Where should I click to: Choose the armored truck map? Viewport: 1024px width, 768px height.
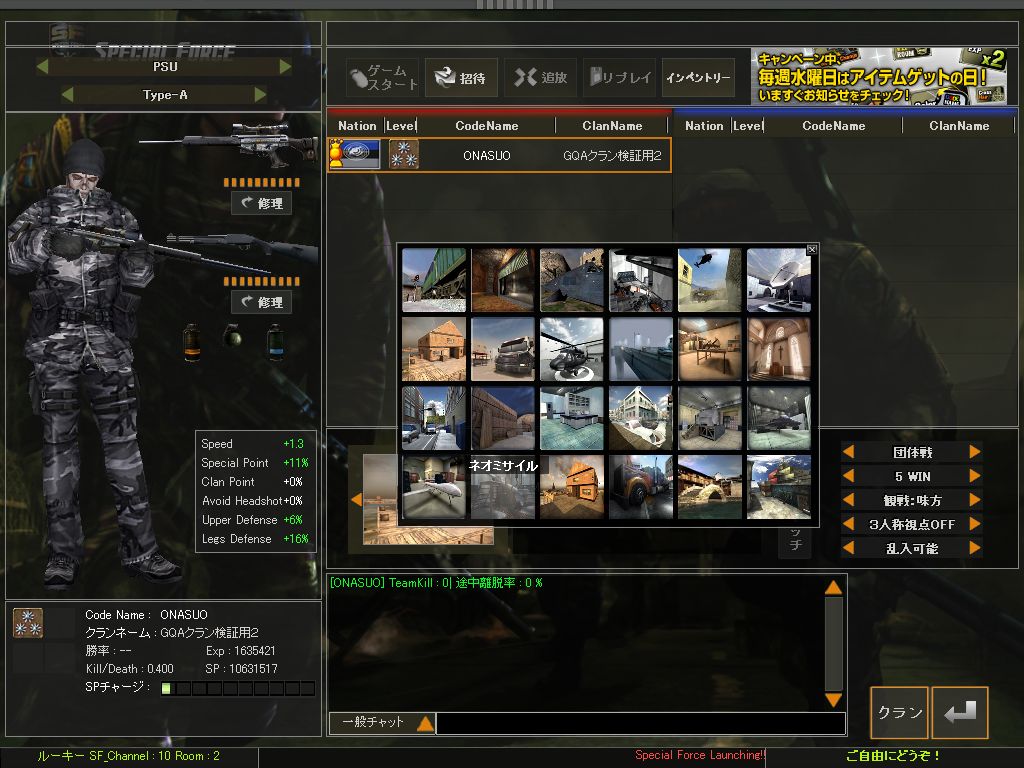(503, 349)
